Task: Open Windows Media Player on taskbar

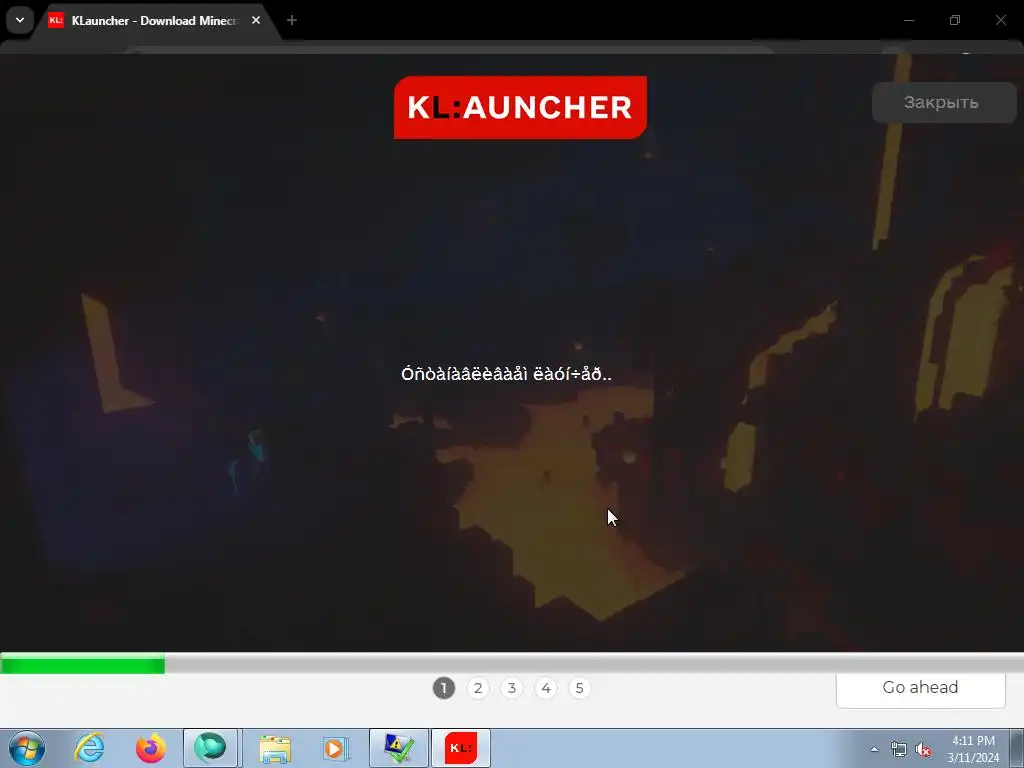Action: [x=336, y=748]
